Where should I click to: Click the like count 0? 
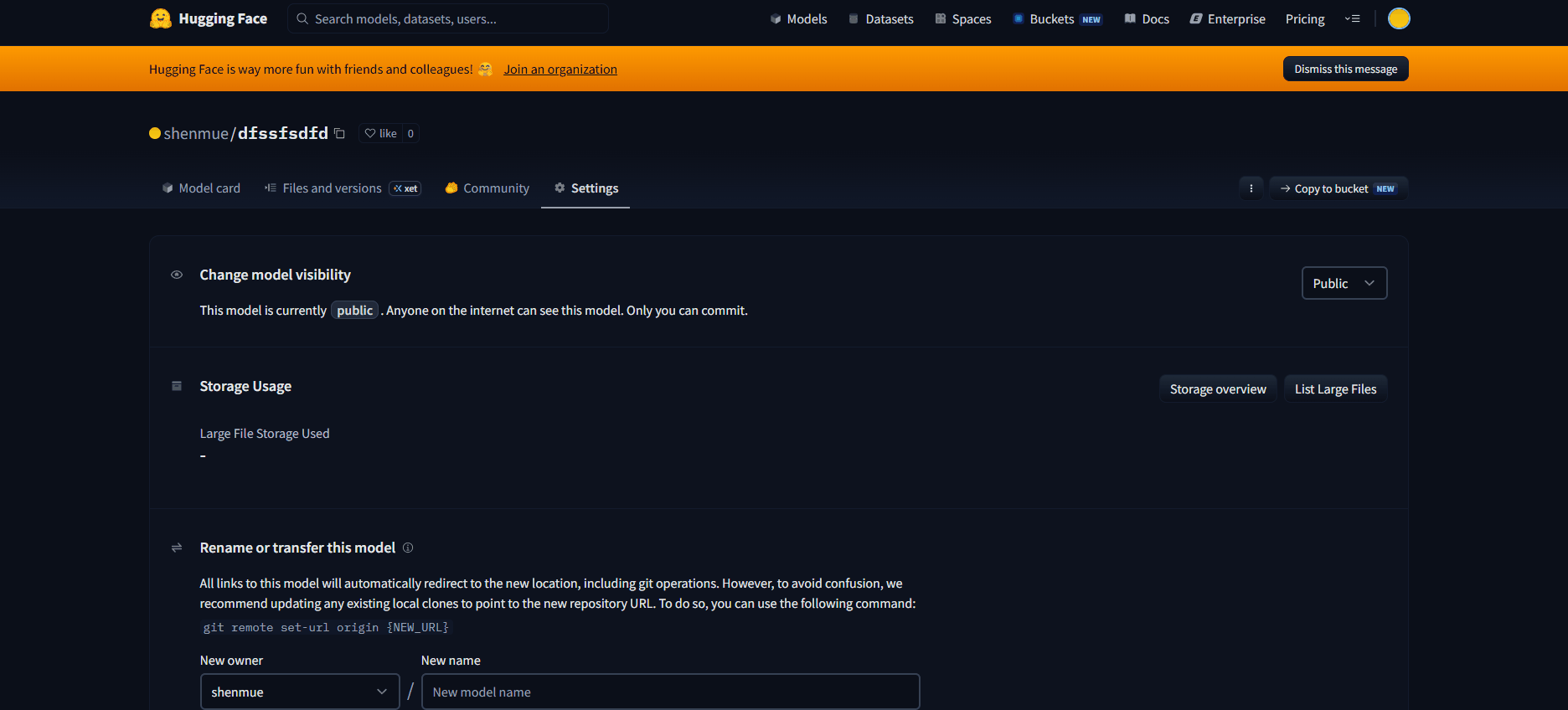tap(410, 133)
